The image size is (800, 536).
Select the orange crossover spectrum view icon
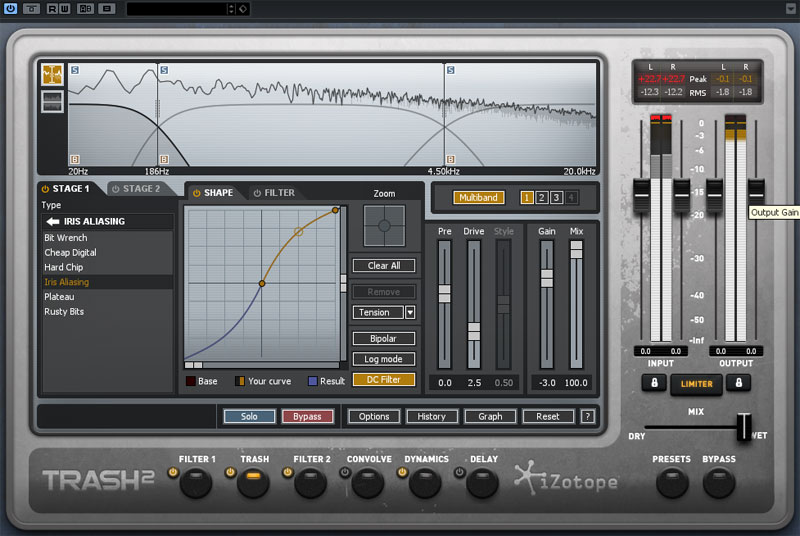point(52,75)
